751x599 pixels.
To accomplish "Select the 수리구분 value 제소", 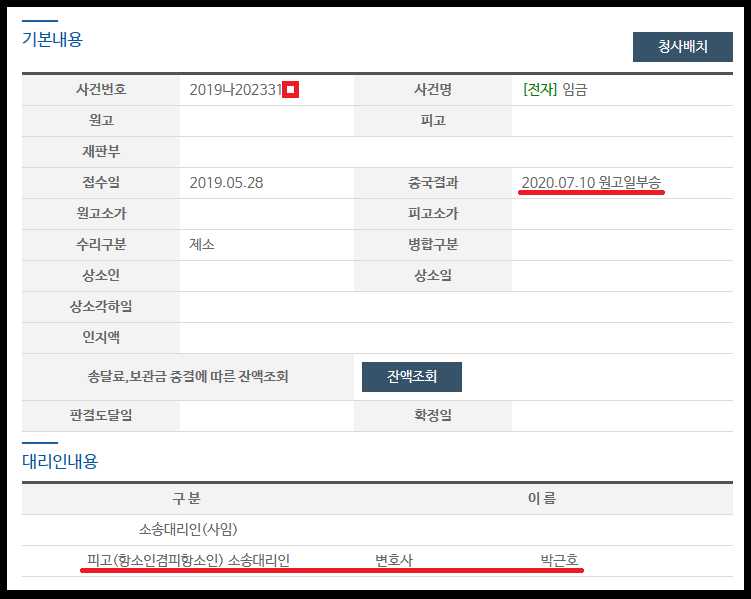I will [x=202, y=245].
